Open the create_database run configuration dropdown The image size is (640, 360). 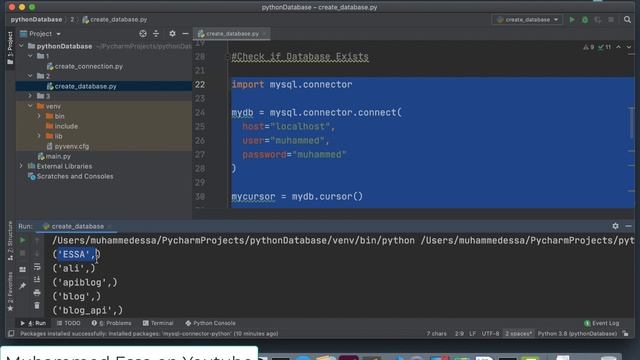point(527,20)
